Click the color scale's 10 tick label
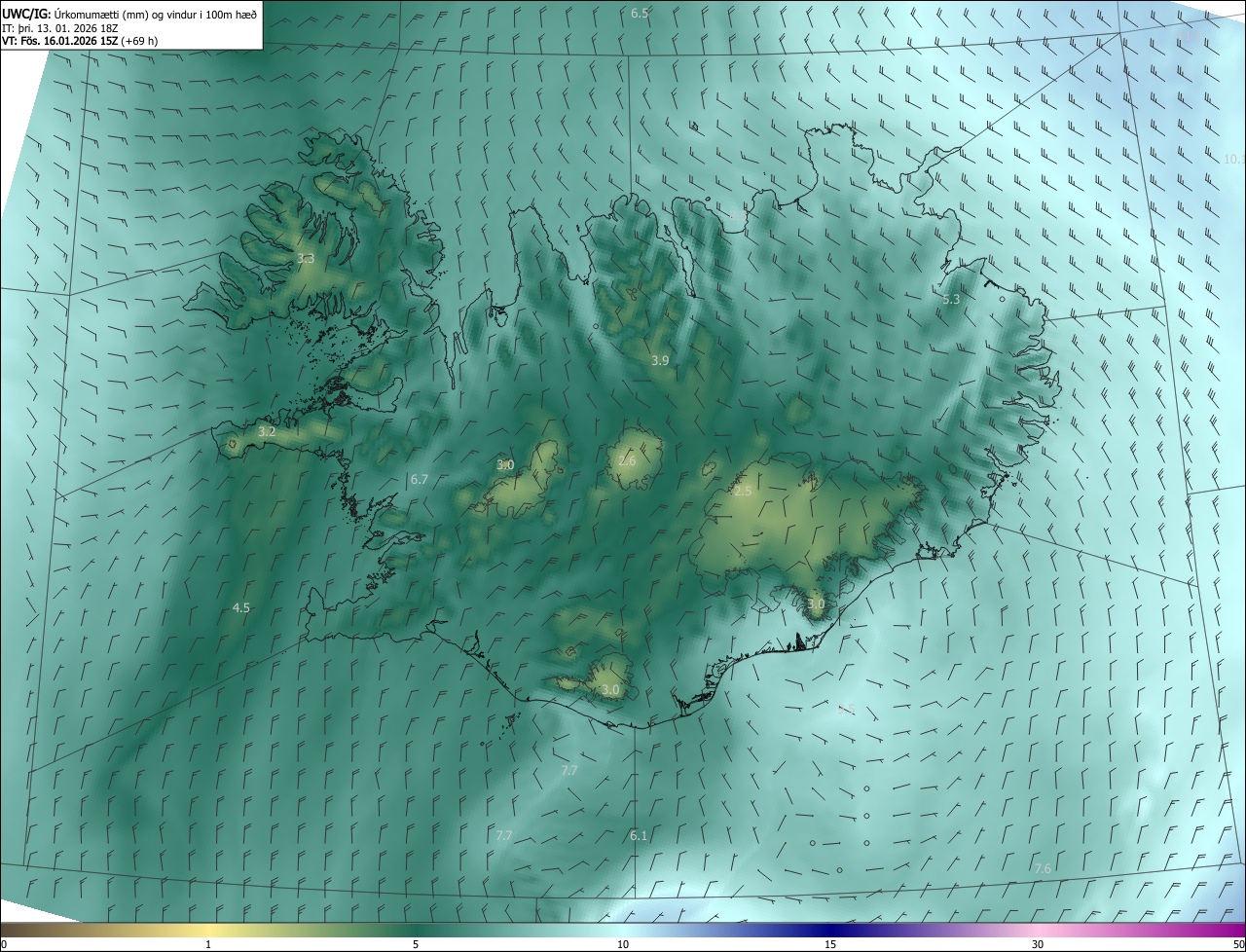 coord(623,944)
